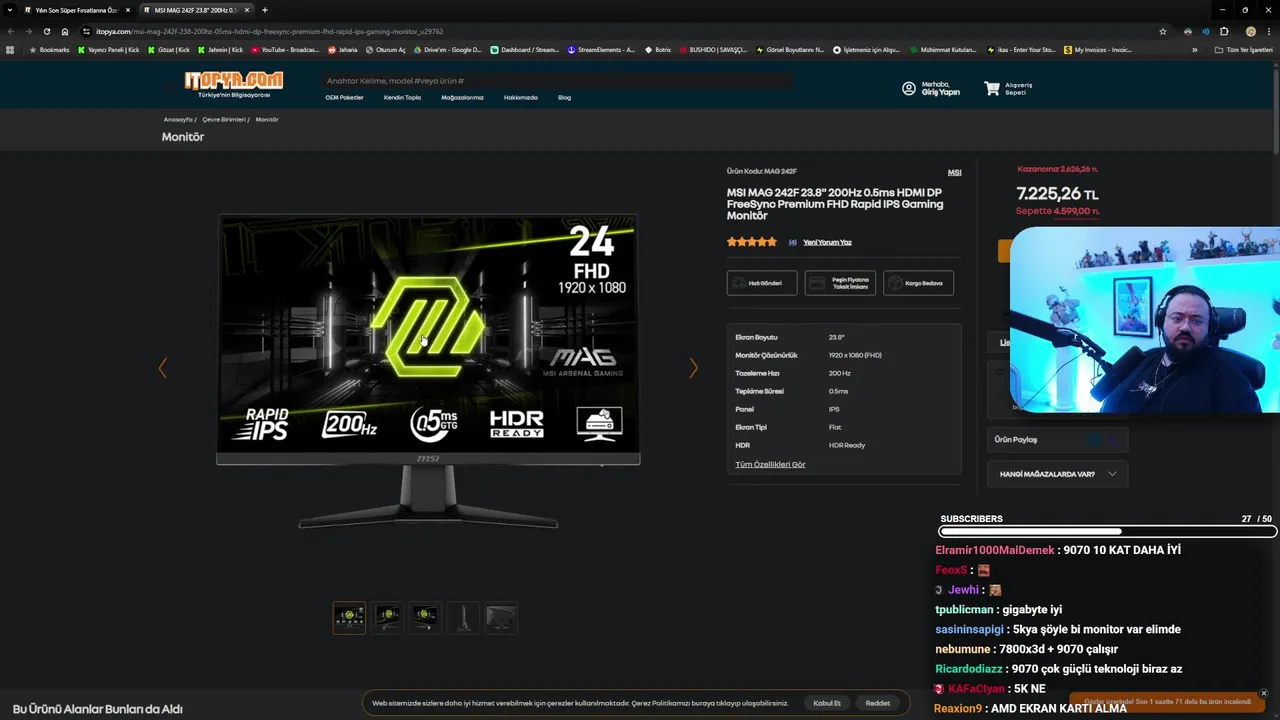1280x720 pixels.
Task: Open the Chrome apps grid icon
Action: point(11,49)
